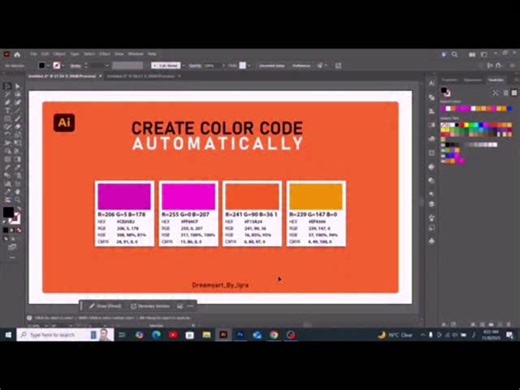The height and width of the screenshot is (390, 520).
Task: Adjust the stroke weight stepper arrows
Action: click(x=86, y=66)
